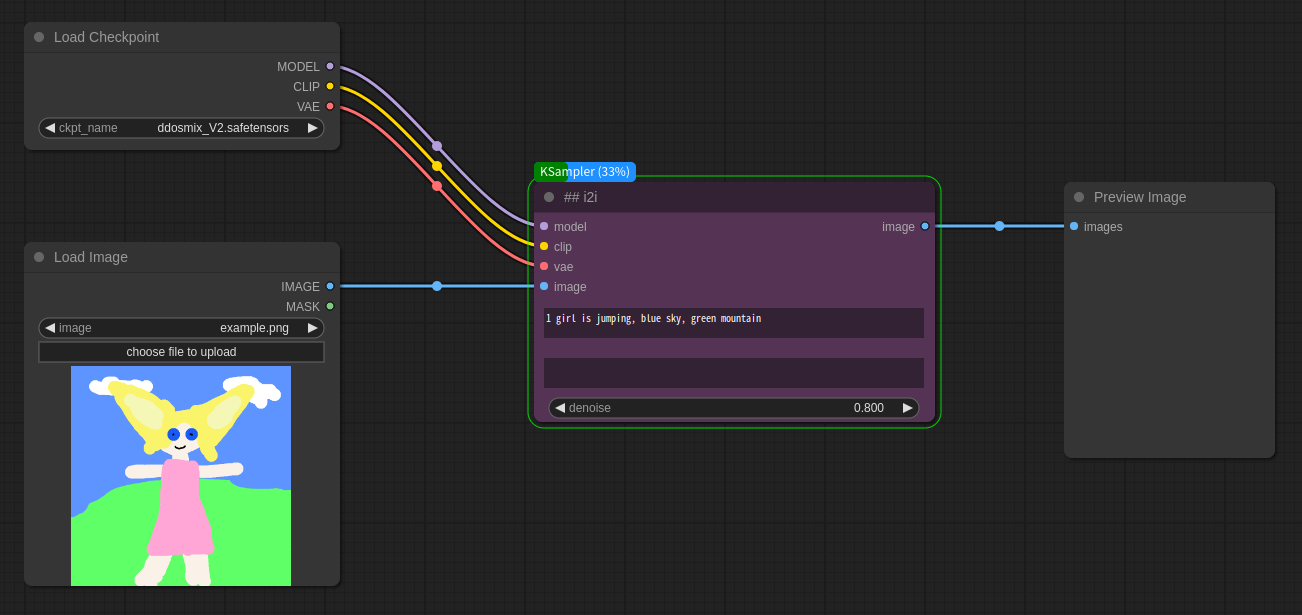Click the VAE output socket on Load Checkpoint

coord(330,106)
